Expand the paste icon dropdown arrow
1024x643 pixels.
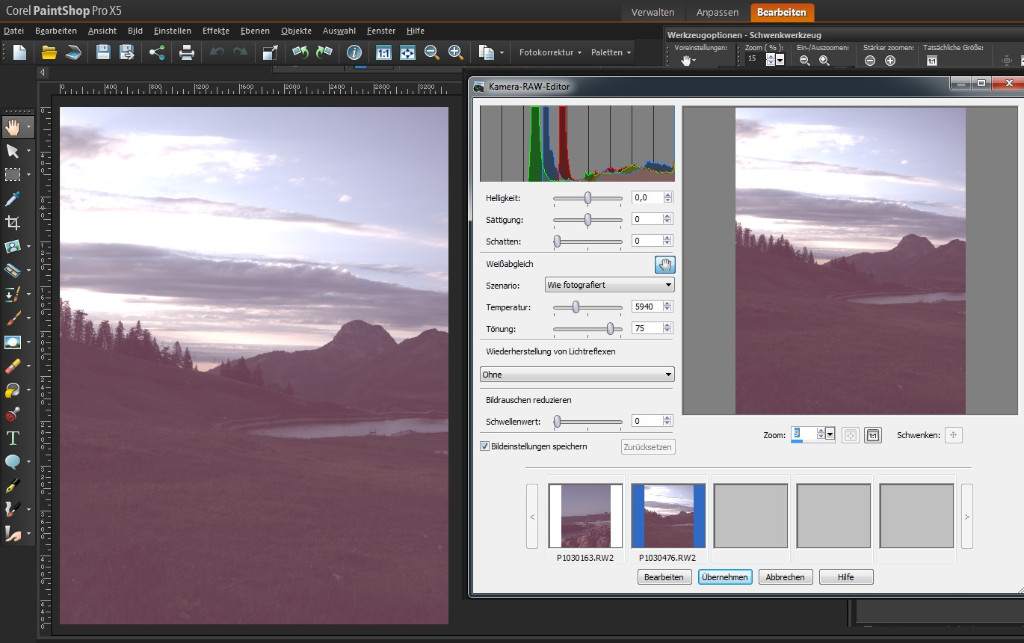[x=502, y=53]
